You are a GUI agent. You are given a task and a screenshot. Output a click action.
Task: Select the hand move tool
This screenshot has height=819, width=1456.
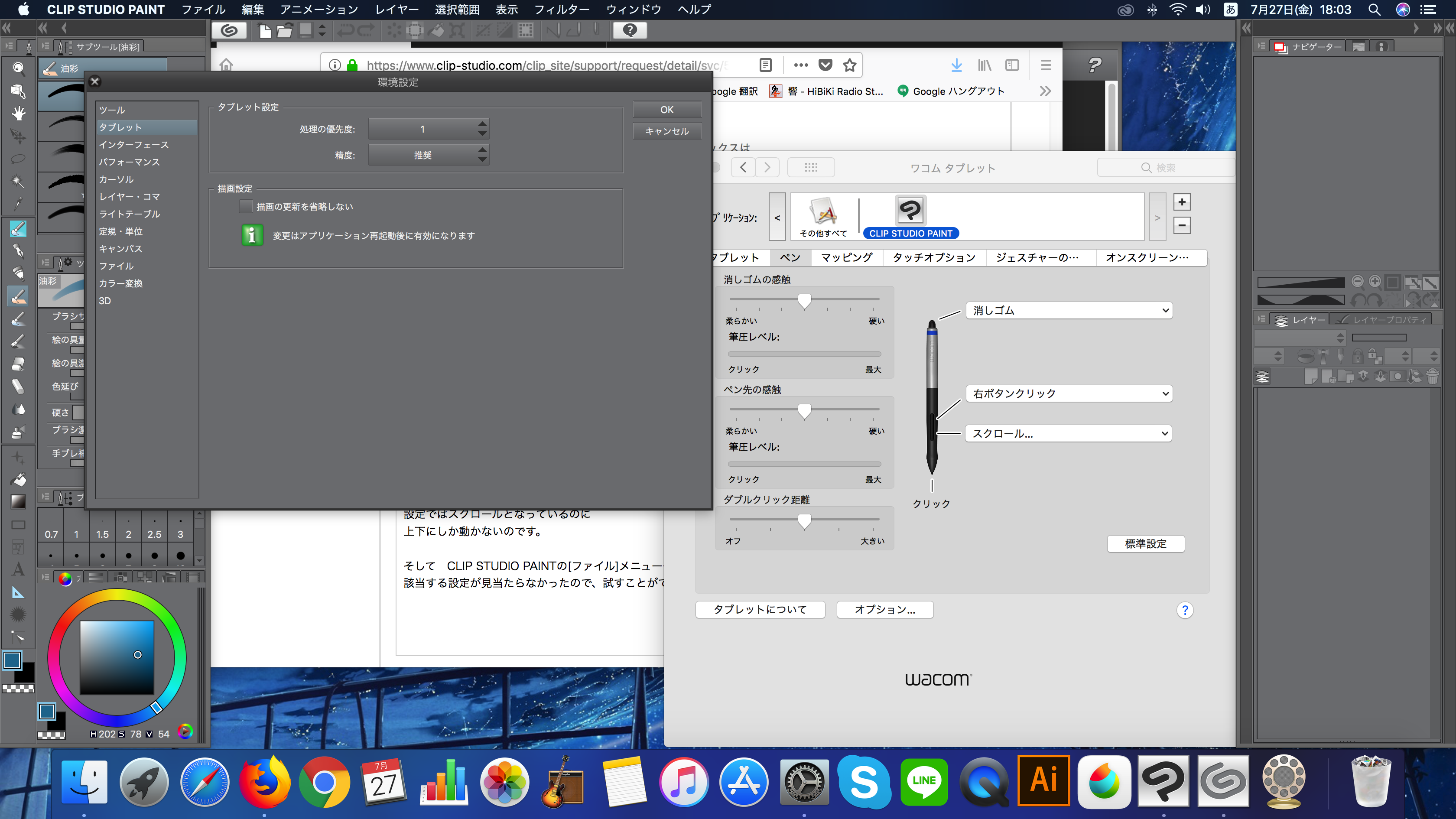pos(18,114)
